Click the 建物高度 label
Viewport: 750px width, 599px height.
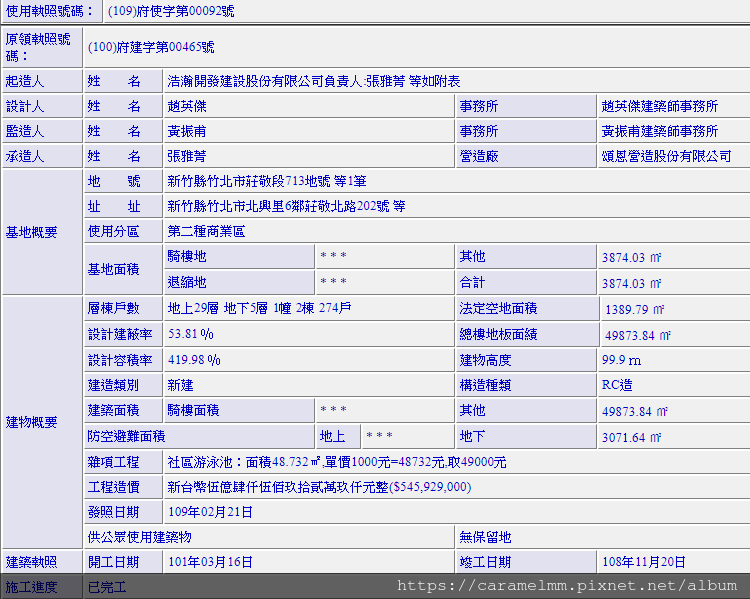[485, 360]
